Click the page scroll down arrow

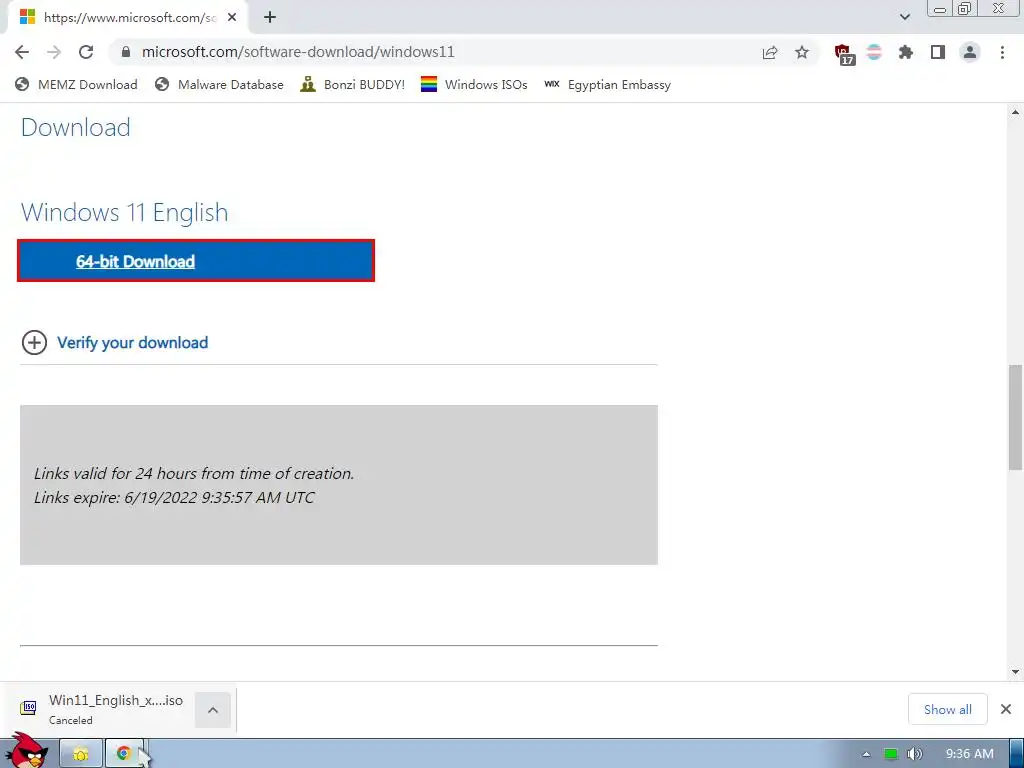pos(1016,671)
